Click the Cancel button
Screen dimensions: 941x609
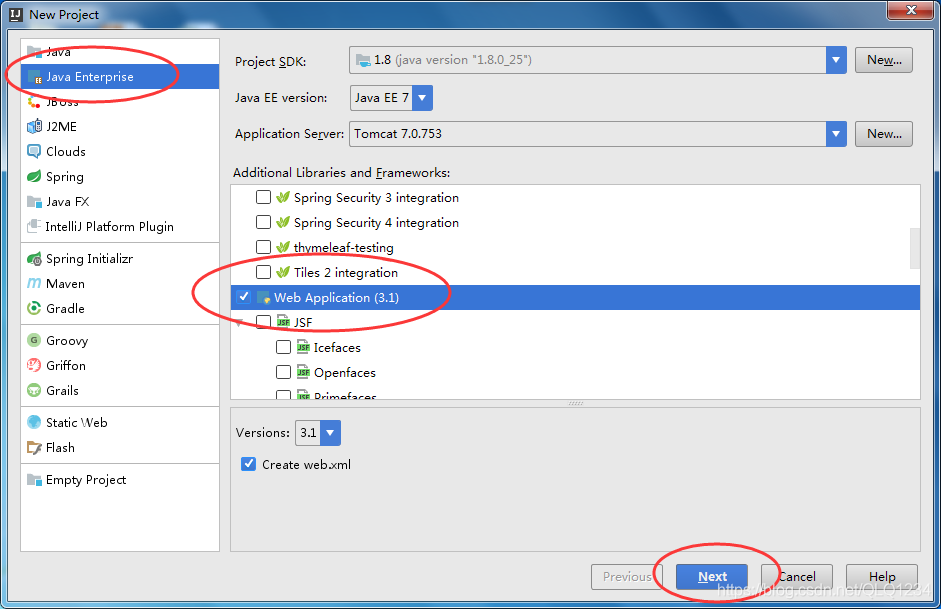pos(797,577)
